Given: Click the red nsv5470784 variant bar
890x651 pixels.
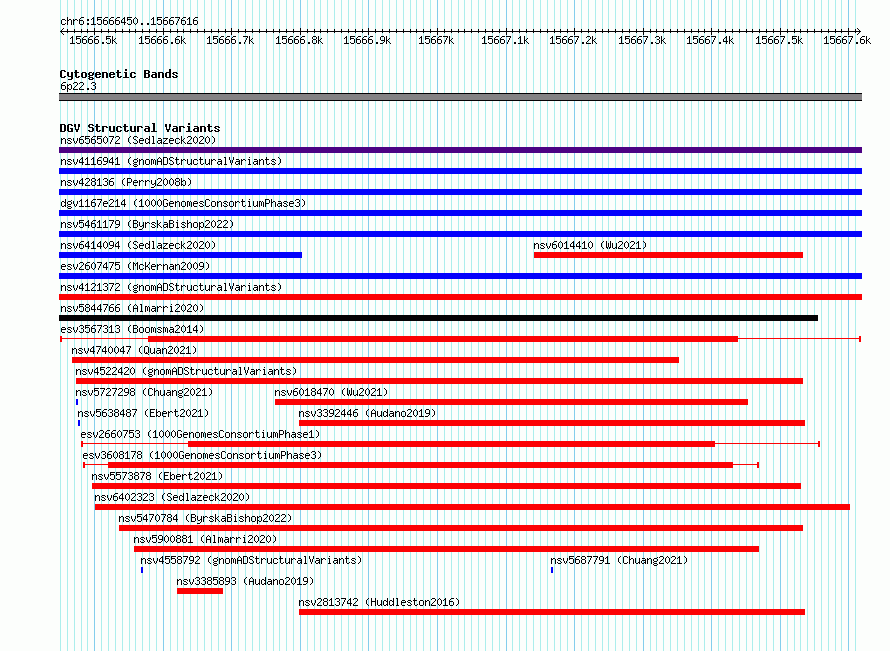Looking at the screenshot, I should 461,528.
